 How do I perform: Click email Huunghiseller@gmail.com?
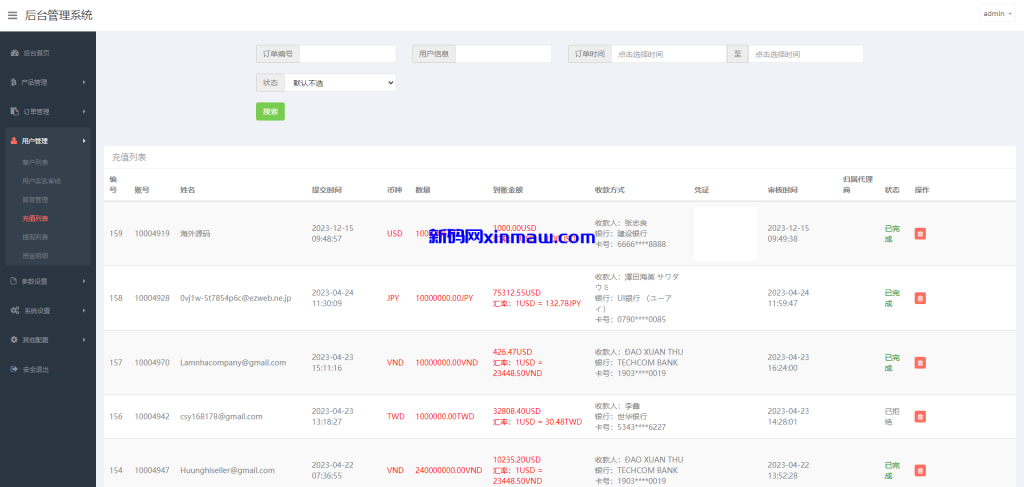(x=227, y=470)
